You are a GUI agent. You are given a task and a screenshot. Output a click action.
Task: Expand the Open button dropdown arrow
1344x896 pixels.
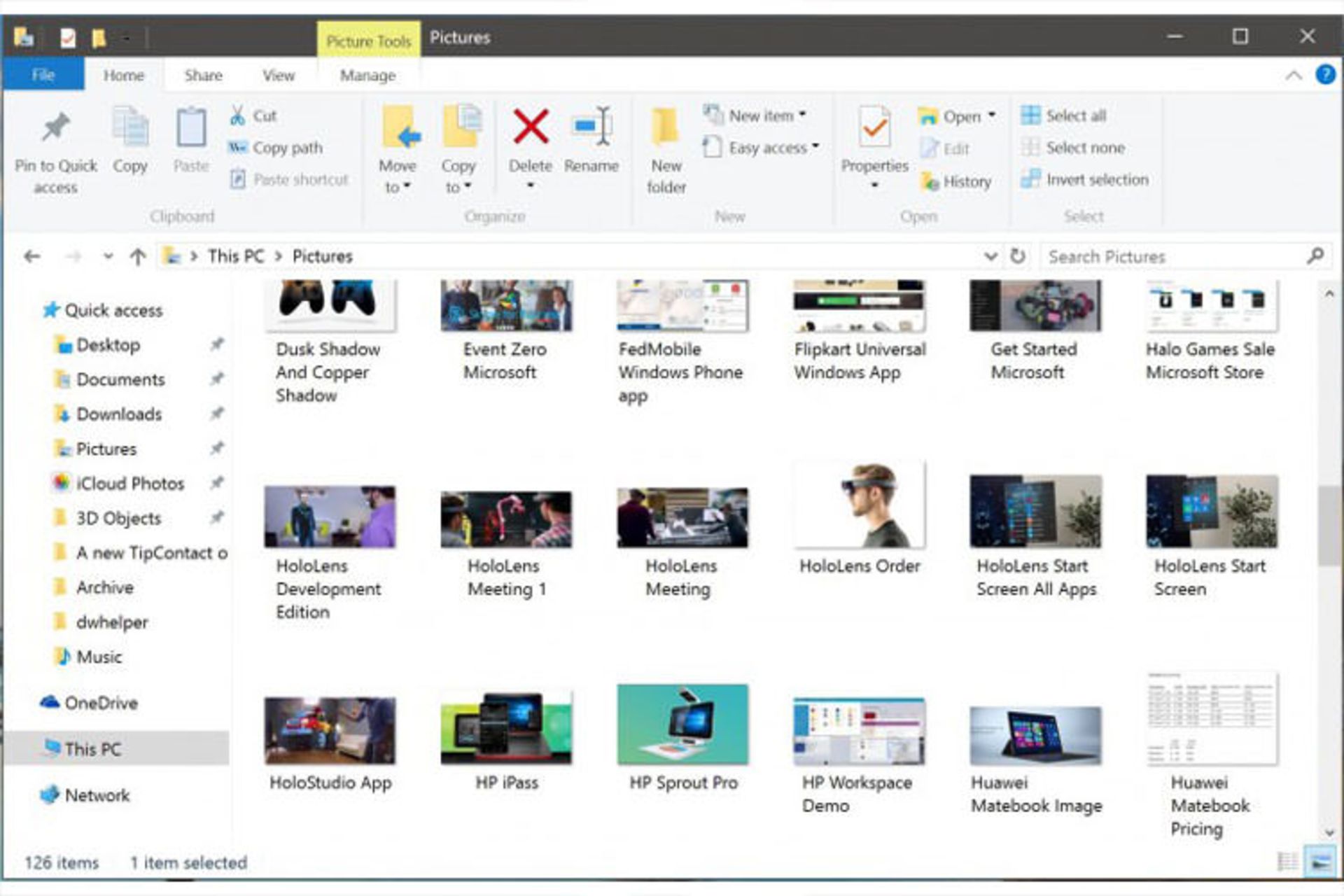click(x=992, y=115)
